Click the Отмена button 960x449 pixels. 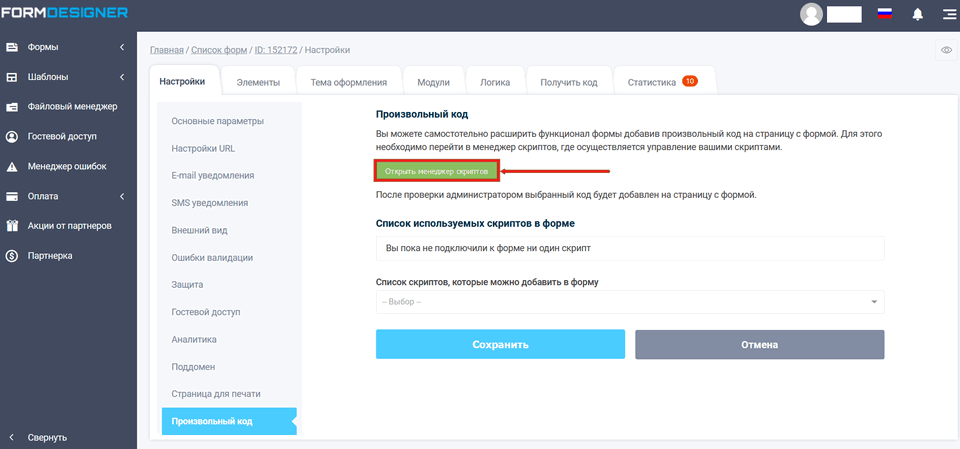(x=760, y=344)
